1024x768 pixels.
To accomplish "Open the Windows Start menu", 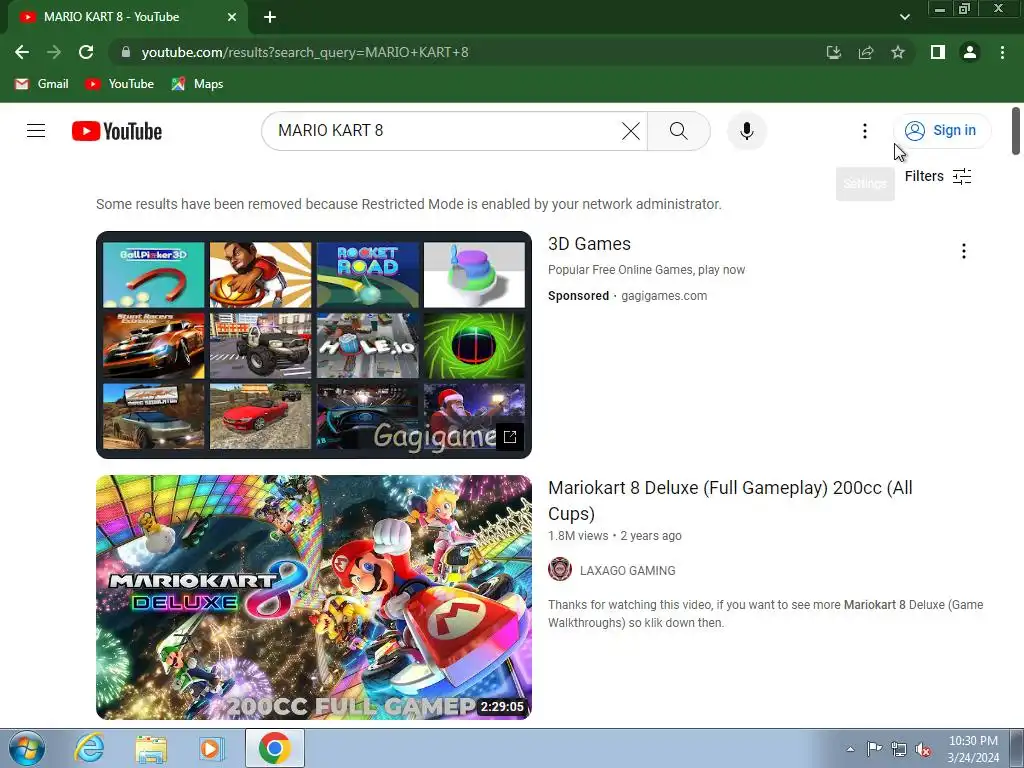I will tap(25, 748).
